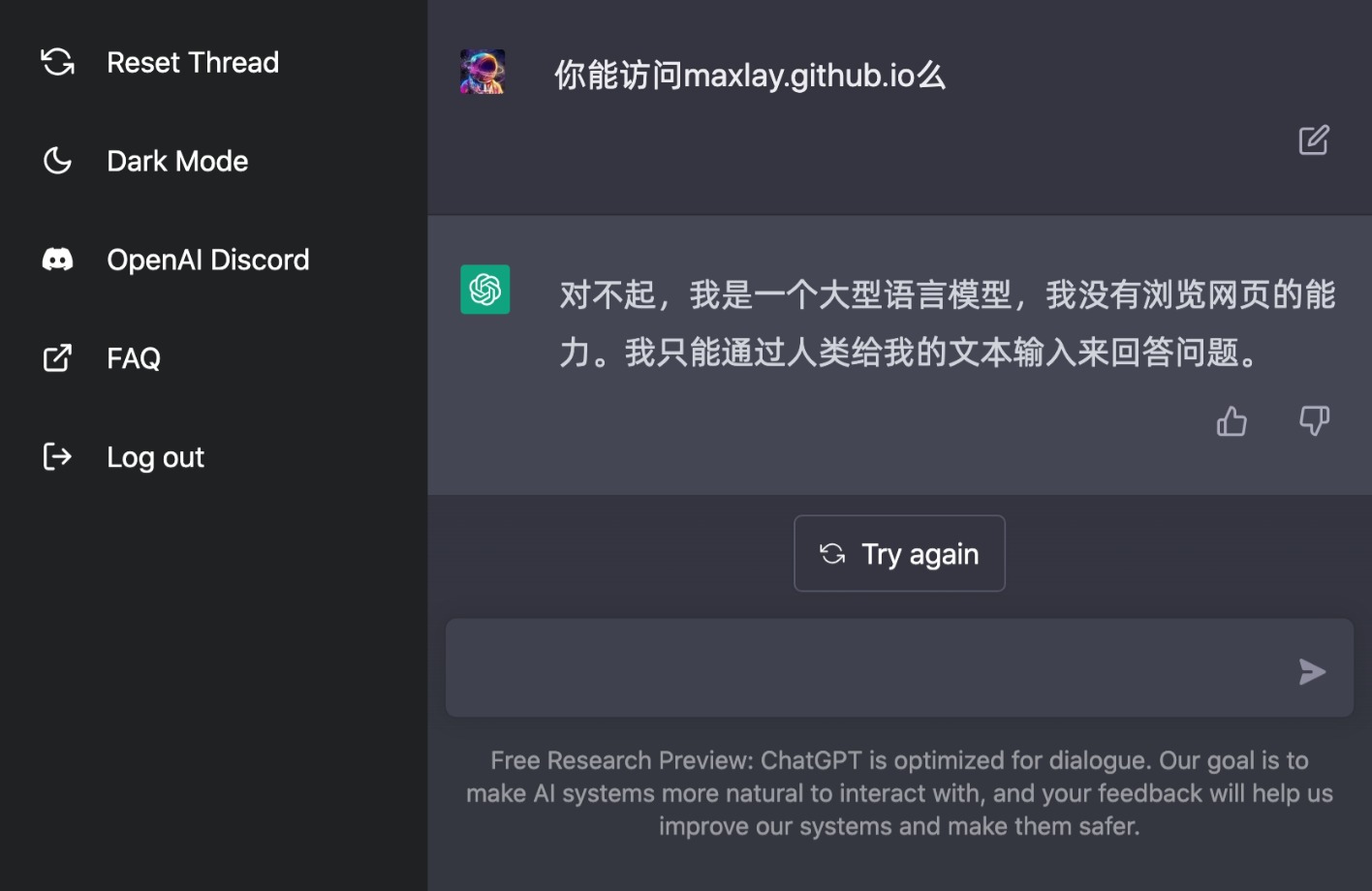Image resolution: width=1372 pixels, height=891 pixels.
Task: Click the ChatGPT logo avatar
Action: coord(484,290)
